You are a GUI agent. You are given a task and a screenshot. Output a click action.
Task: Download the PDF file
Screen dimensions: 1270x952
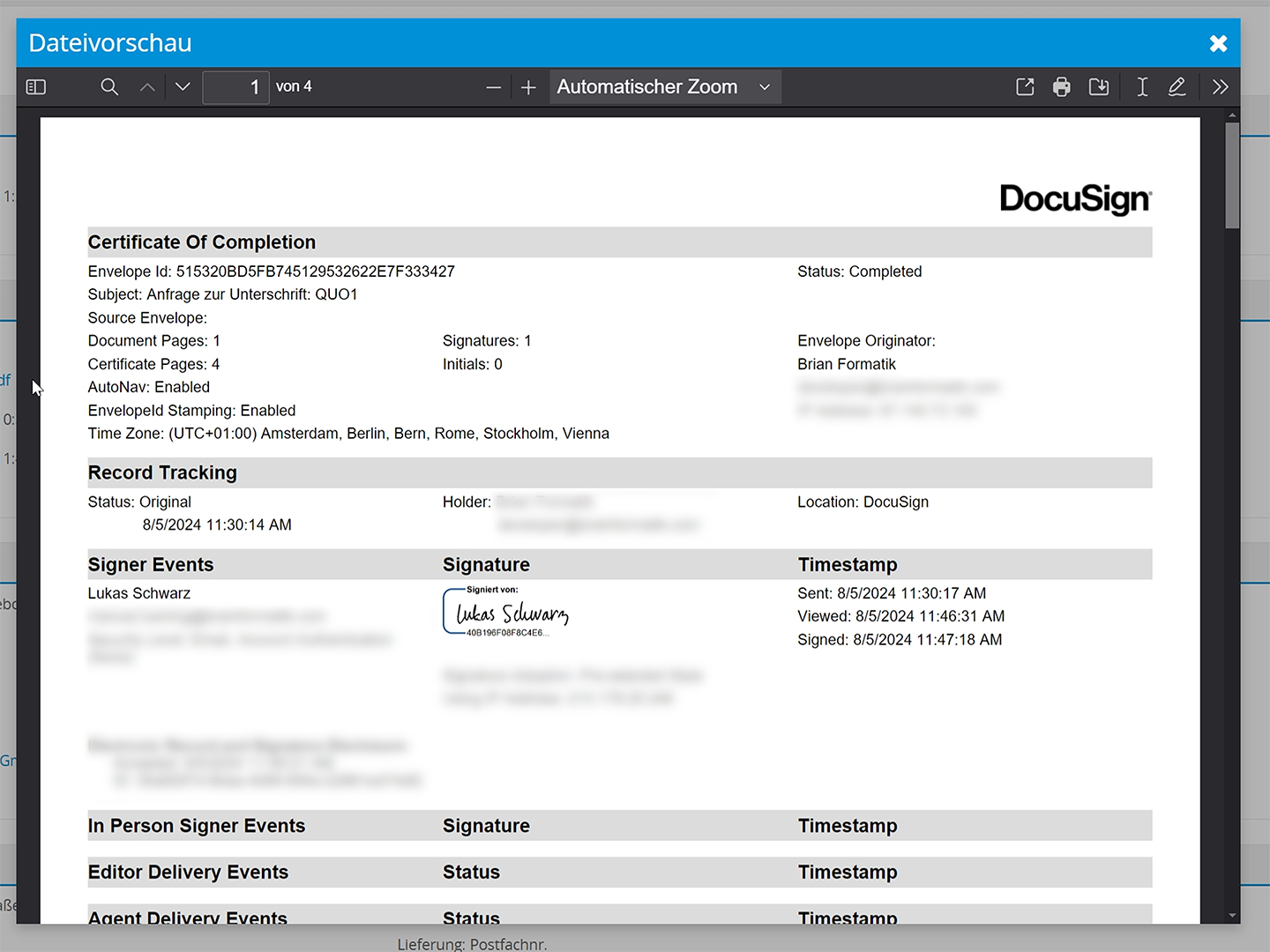[1099, 87]
